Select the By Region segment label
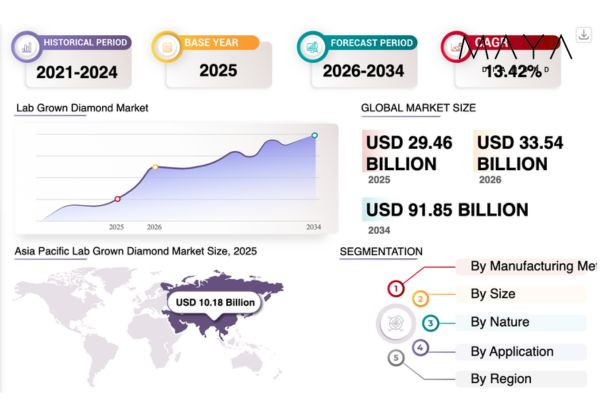600x400 pixels. 501,379
